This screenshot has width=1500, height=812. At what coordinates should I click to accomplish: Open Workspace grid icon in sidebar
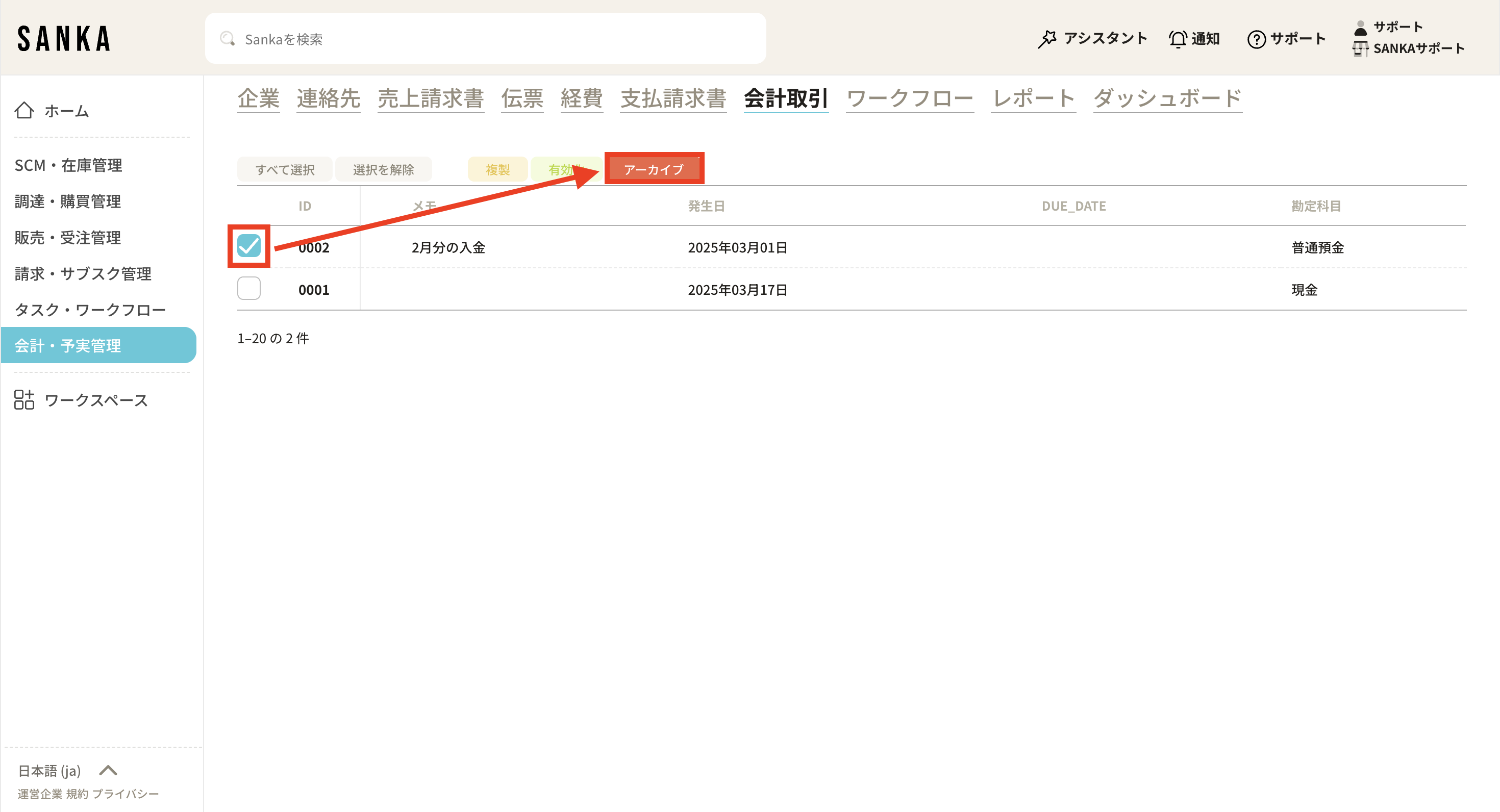point(24,400)
